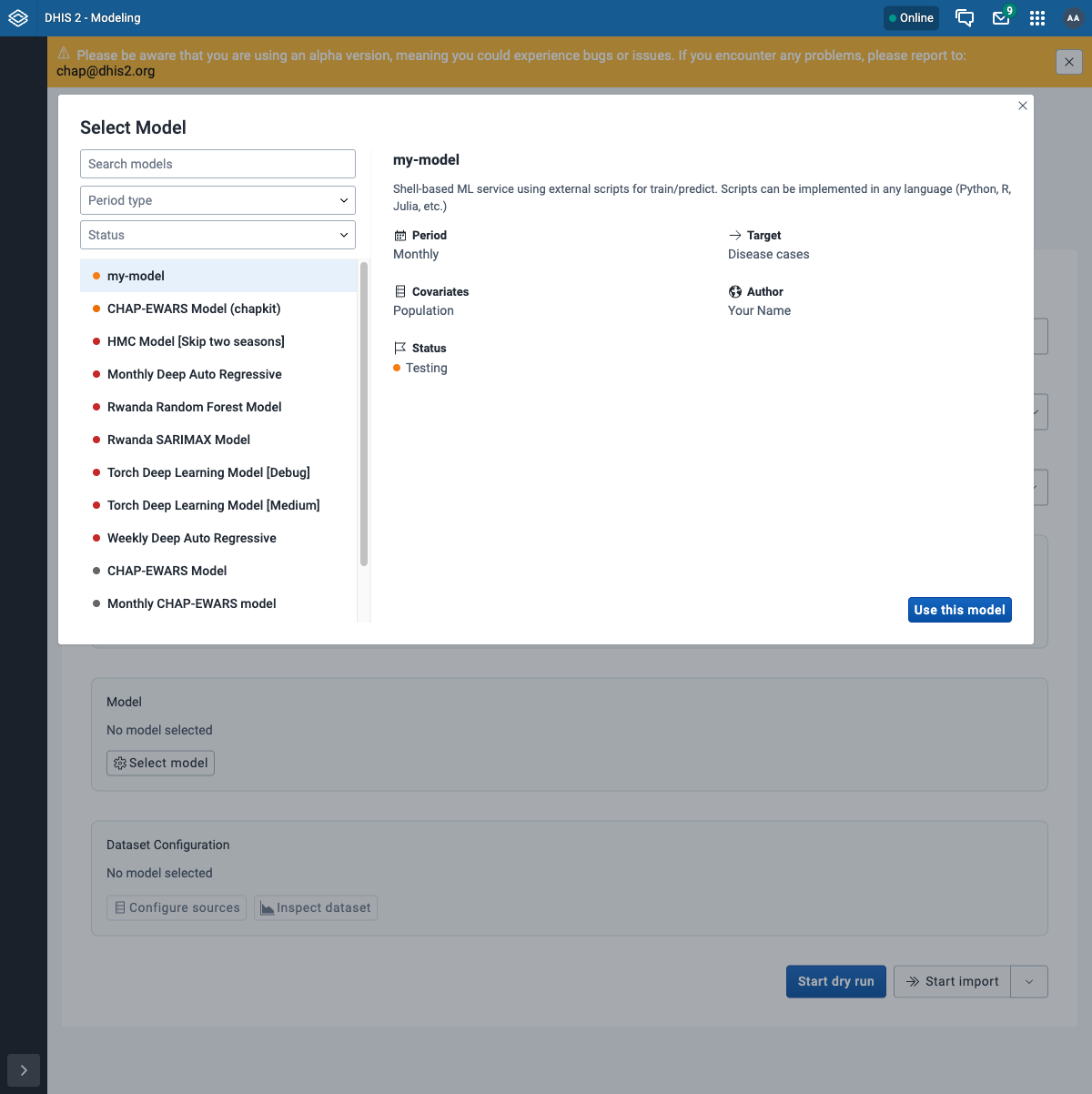Click the Author globe icon
Screen dimensions: 1092x1094
coord(735,292)
